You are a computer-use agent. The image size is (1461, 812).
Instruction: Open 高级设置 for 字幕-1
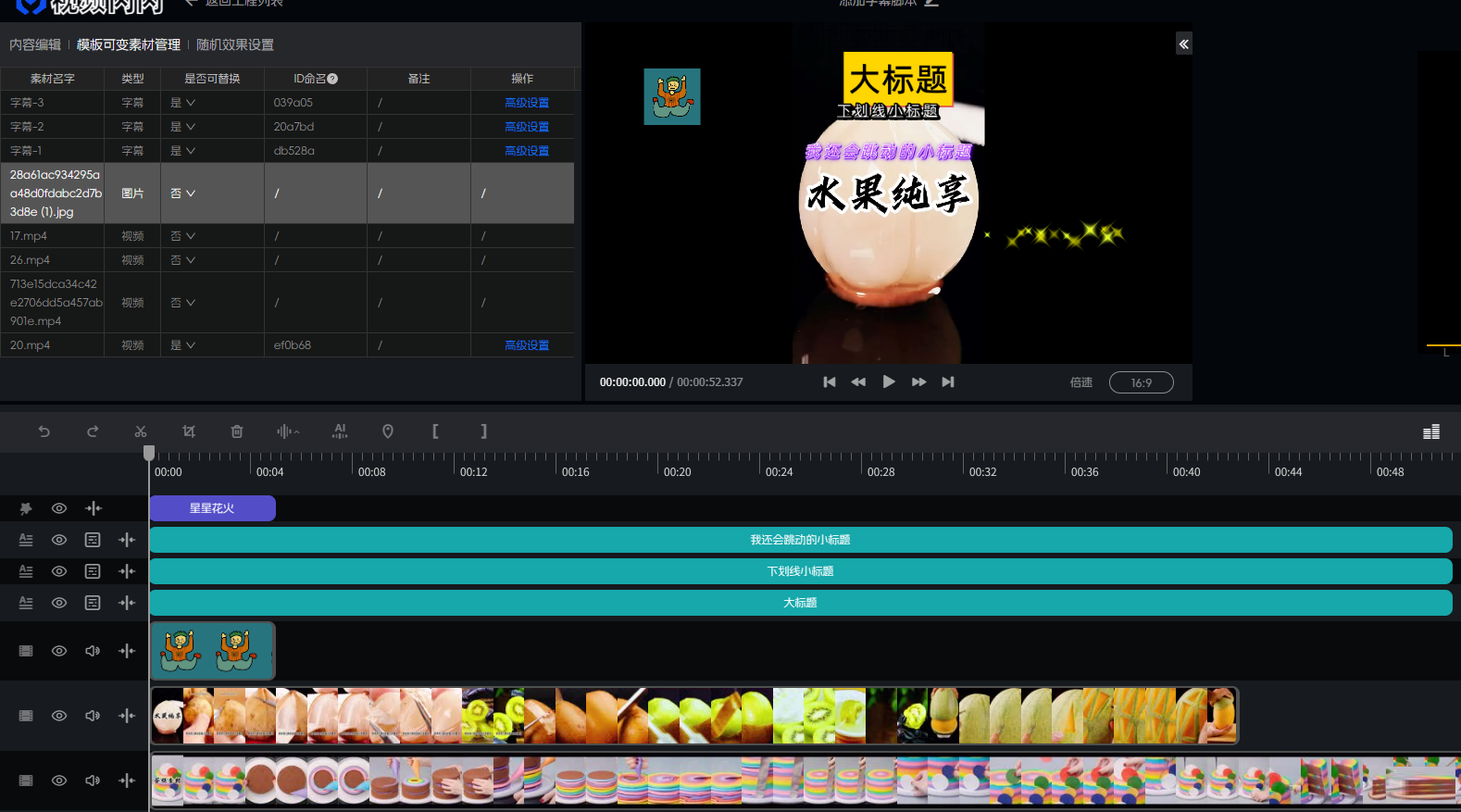coord(527,151)
